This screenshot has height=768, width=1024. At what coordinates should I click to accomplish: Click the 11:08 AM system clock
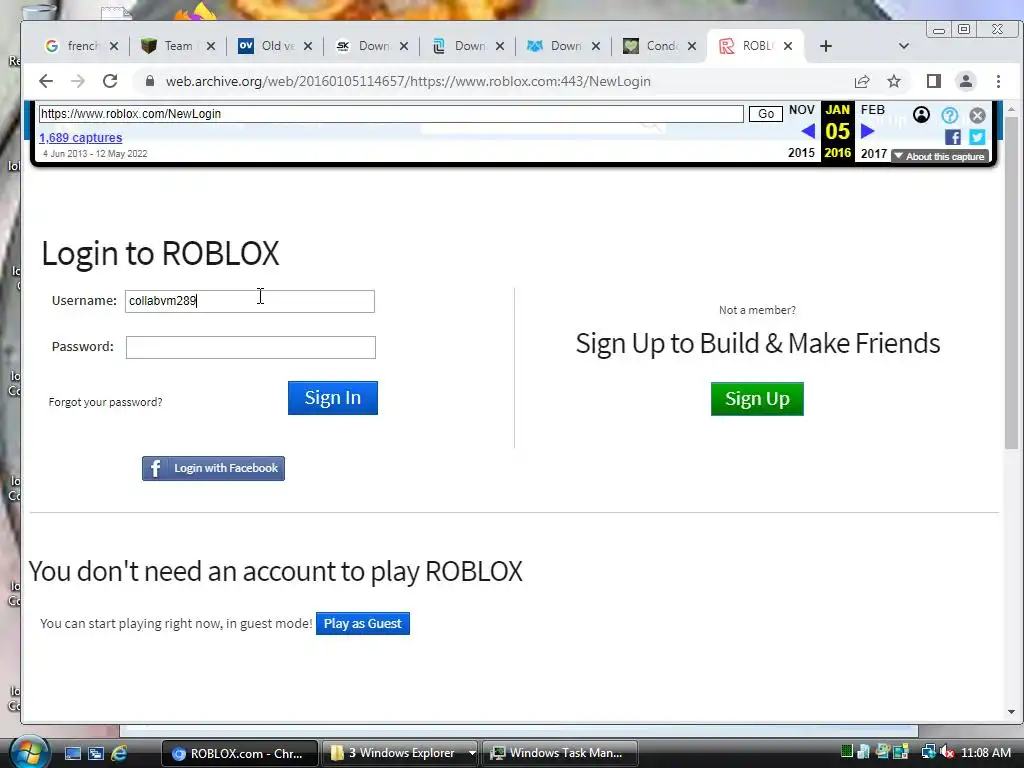(985, 752)
